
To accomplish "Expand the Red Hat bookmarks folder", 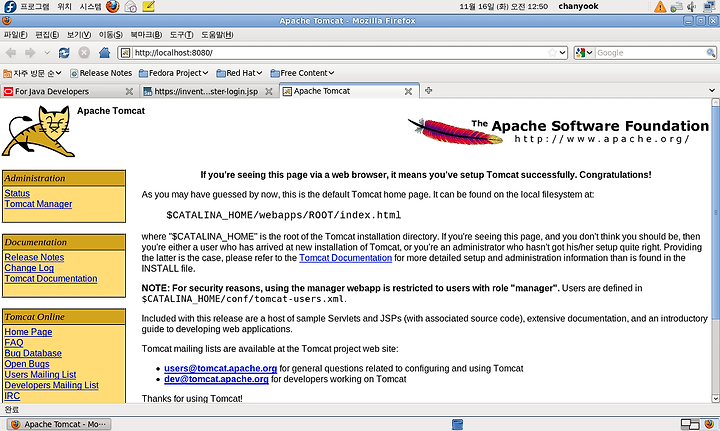I will point(239,73).
